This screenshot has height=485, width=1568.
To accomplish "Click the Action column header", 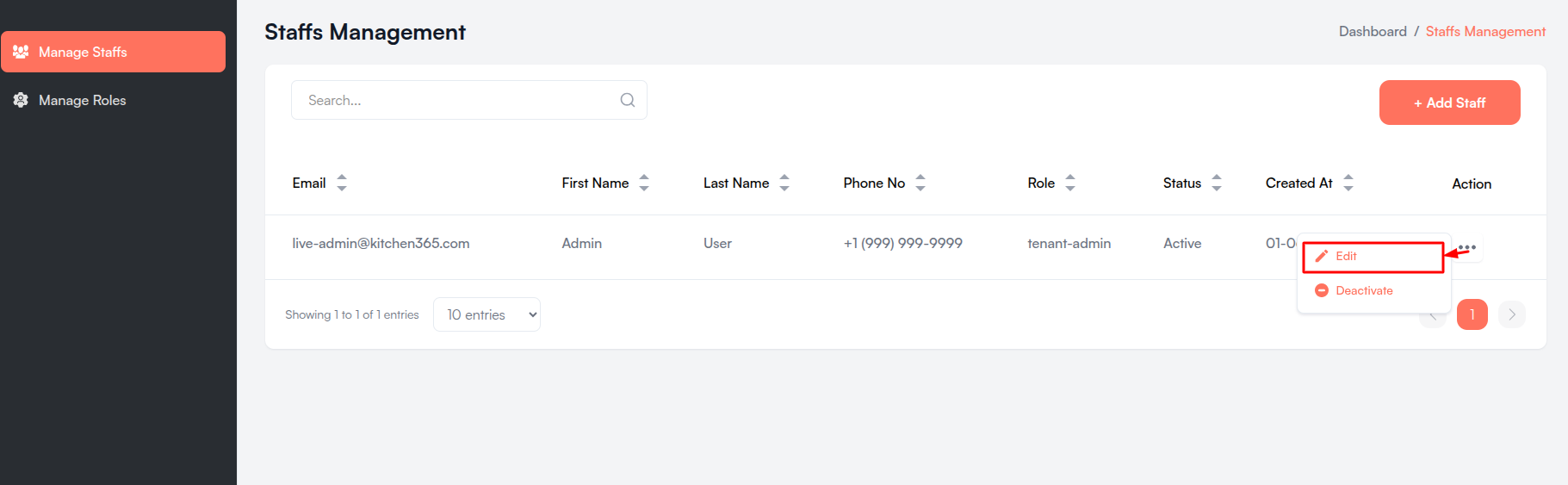I will point(1472,183).
